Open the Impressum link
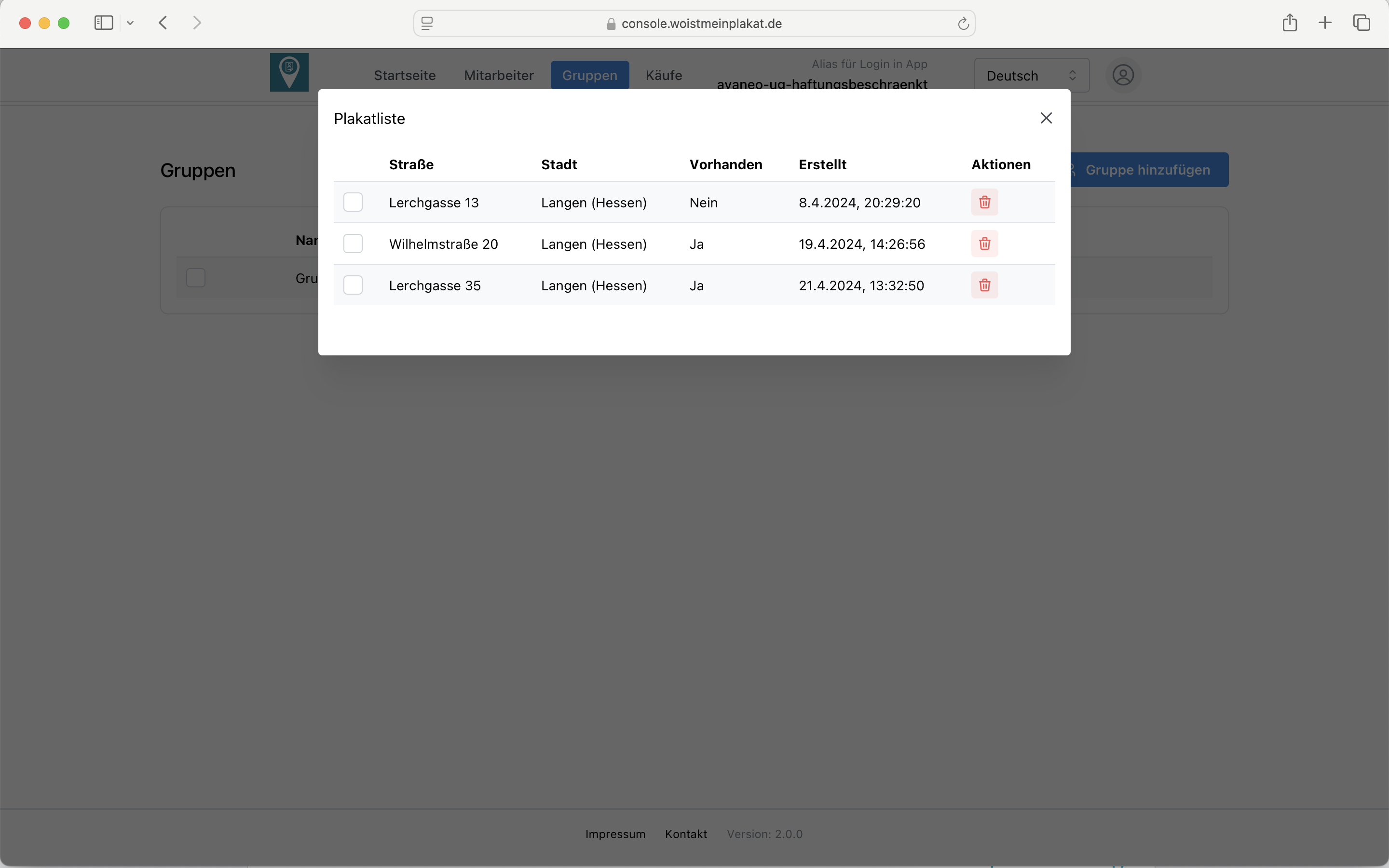 pyautogui.click(x=615, y=834)
